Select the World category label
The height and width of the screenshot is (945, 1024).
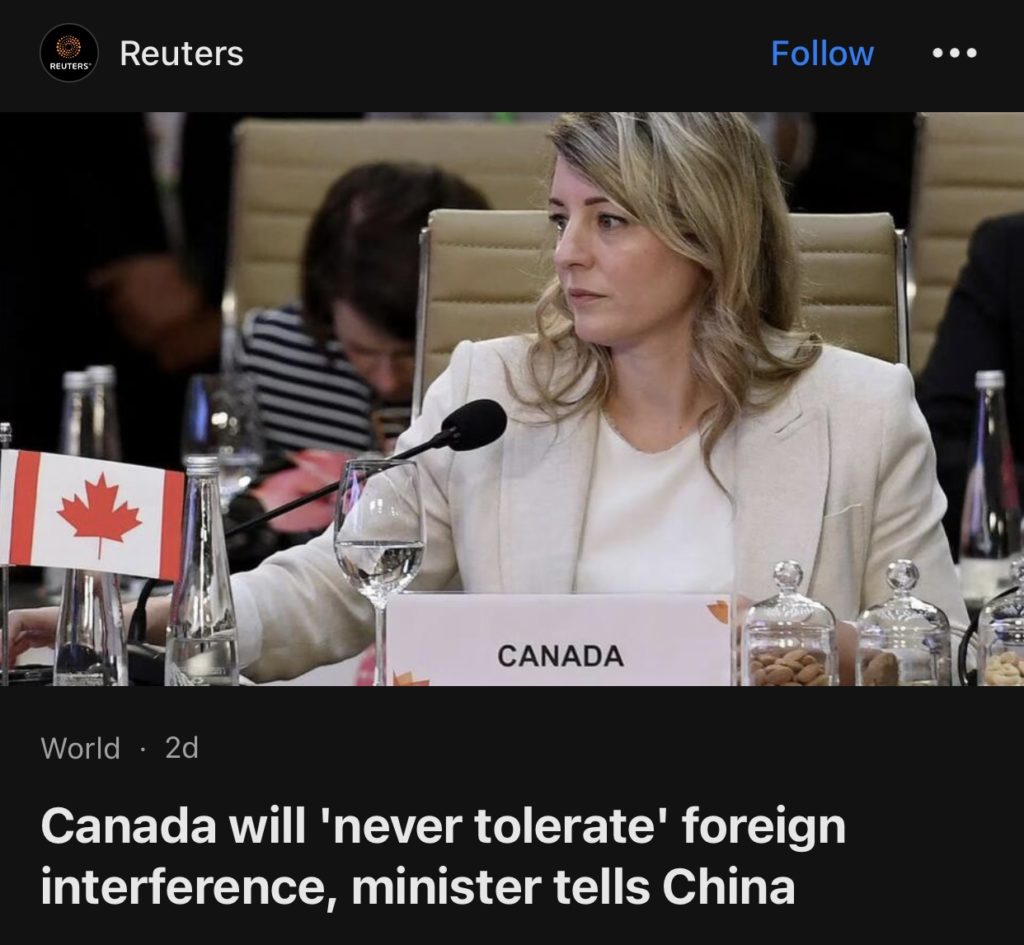point(80,748)
